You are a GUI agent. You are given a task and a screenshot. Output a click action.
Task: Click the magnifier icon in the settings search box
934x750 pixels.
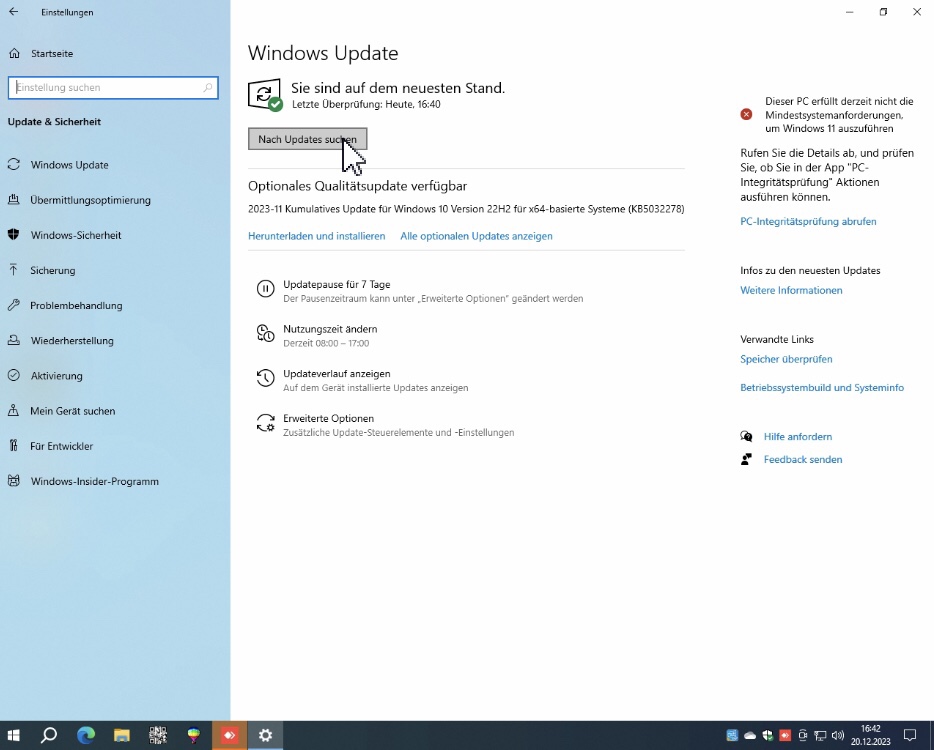tap(207, 88)
